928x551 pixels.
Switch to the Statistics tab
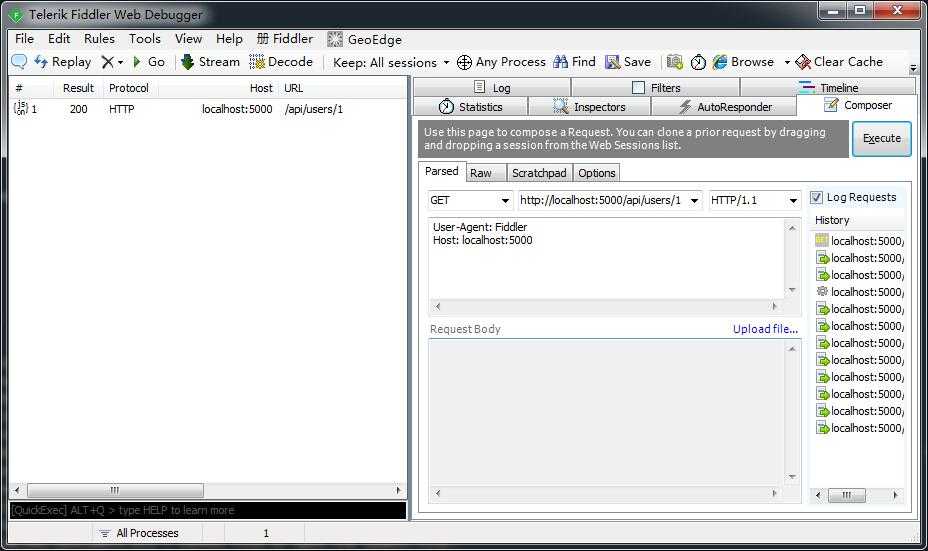pyautogui.click(x=471, y=107)
